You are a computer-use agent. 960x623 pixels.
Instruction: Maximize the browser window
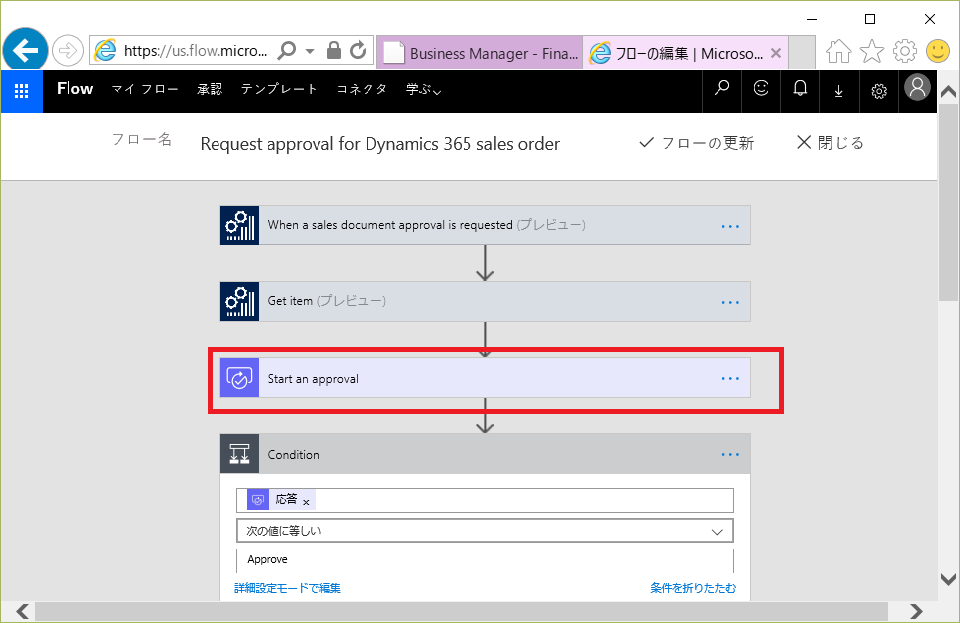869,20
